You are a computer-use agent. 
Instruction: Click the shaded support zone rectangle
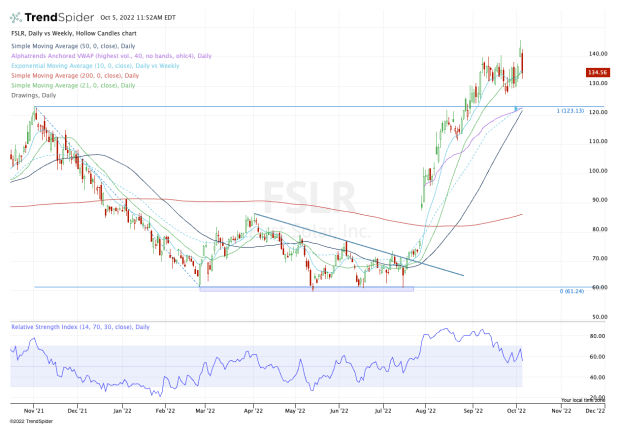point(305,289)
